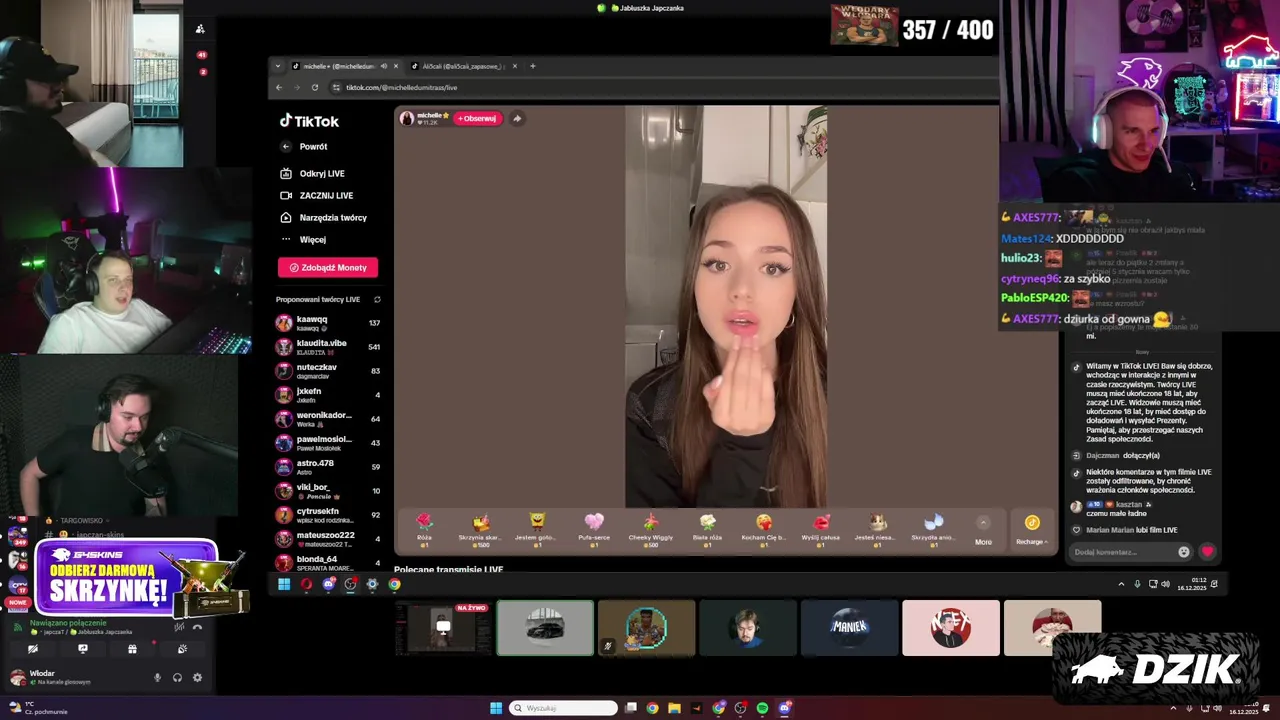The height and width of the screenshot is (720, 1280).
Task: Send the Pufa-serce gift
Action: (x=594, y=529)
